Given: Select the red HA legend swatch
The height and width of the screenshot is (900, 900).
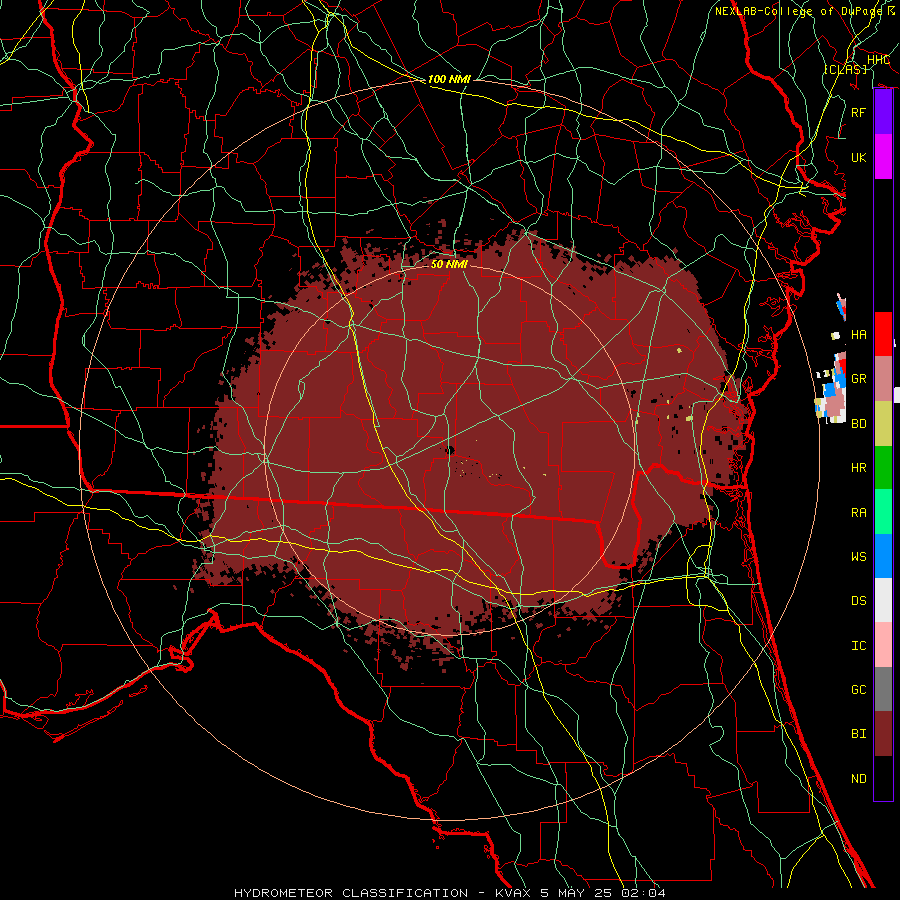Looking at the screenshot, I should [x=883, y=334].
